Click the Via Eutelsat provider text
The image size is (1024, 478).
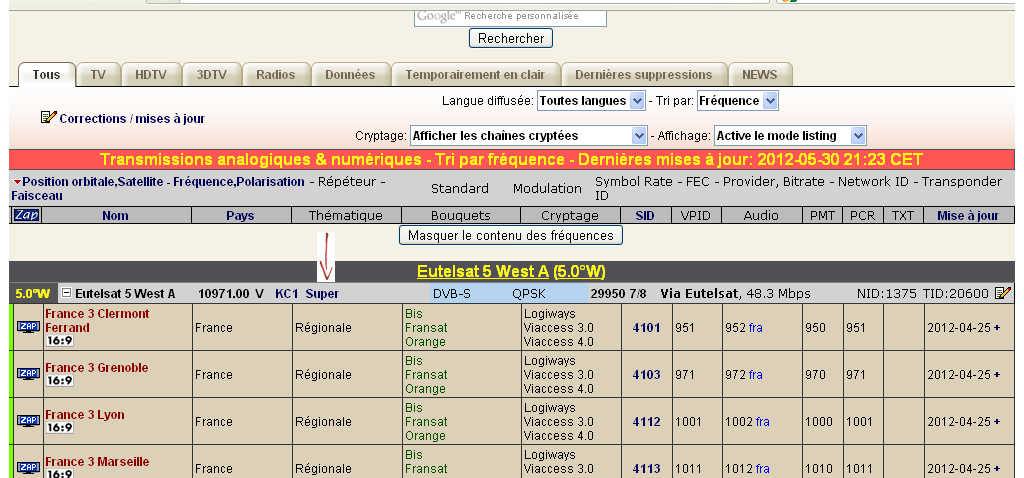tap(699, 294)
